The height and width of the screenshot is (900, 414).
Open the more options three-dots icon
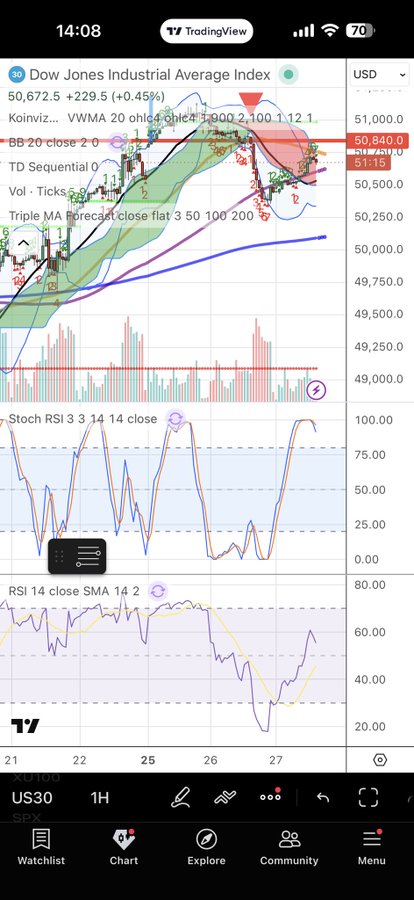[x=270, y=797]
